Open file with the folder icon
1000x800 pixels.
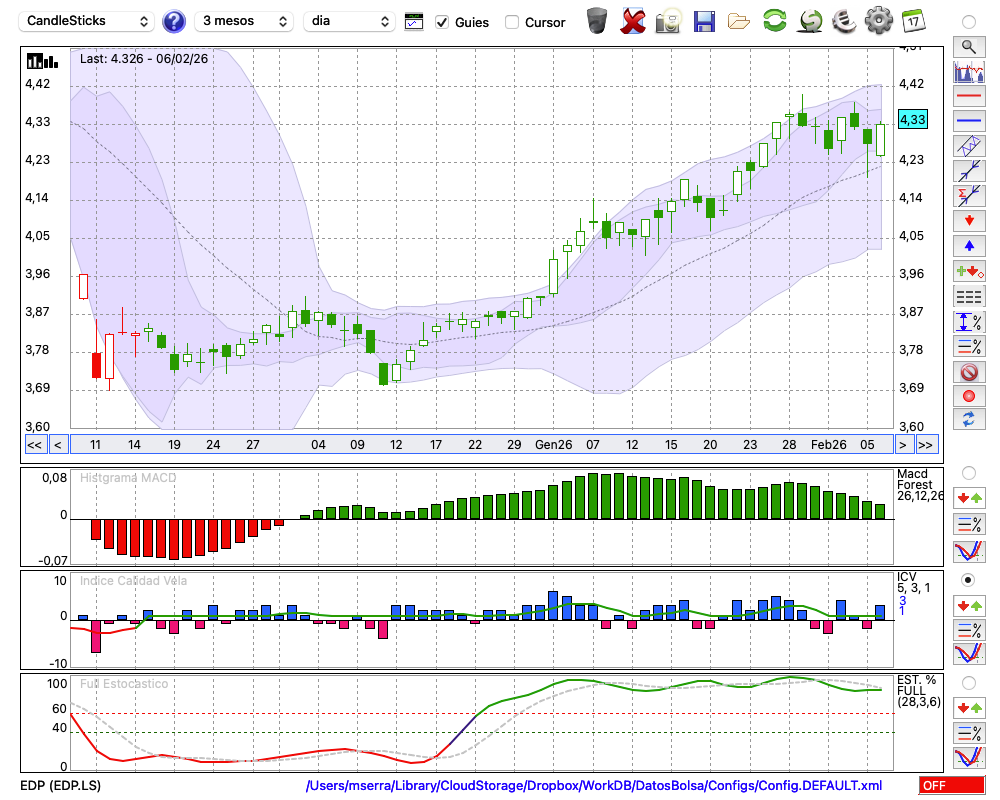coord(739,22)
